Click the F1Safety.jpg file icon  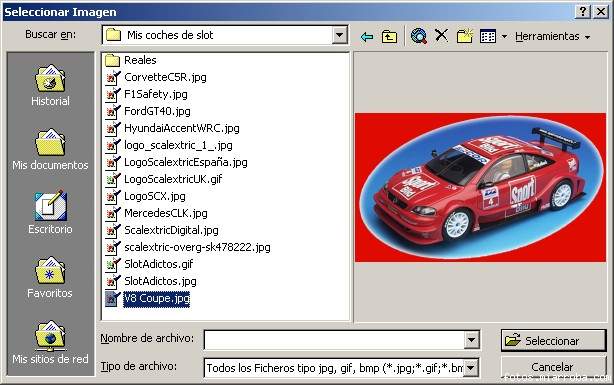tap(112, 94)
